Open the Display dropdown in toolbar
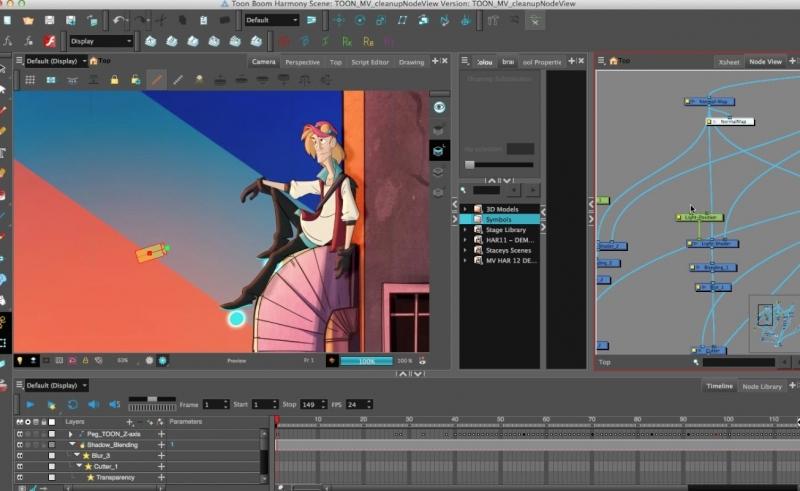This screenshot has height=491, width=800. coord(101,41)
